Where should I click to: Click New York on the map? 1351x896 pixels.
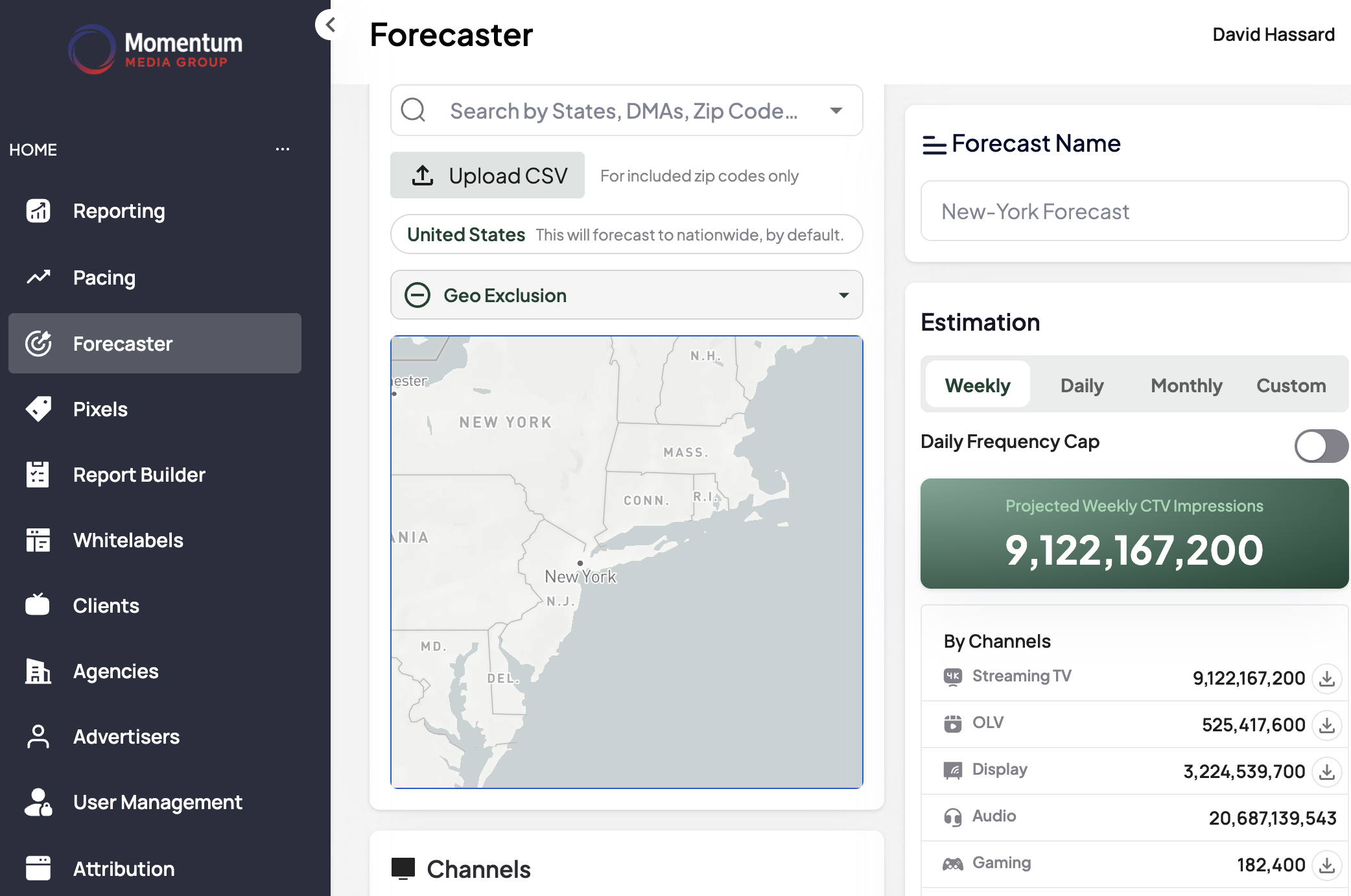tap(580, 576)
